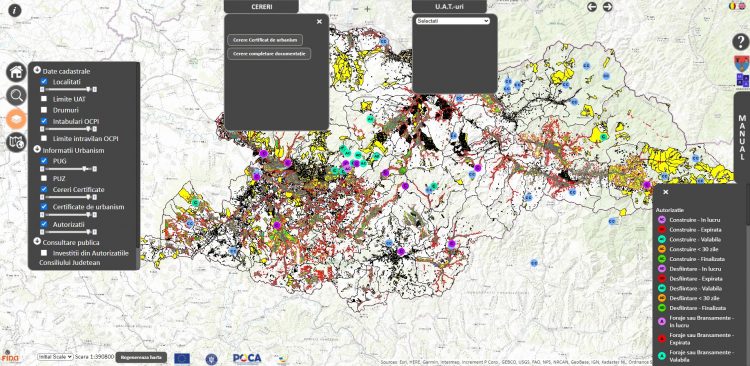This screenshot has width=750, height=366.
Task: Close the Autorizatie legend panel
Action: tap(666, 192)
